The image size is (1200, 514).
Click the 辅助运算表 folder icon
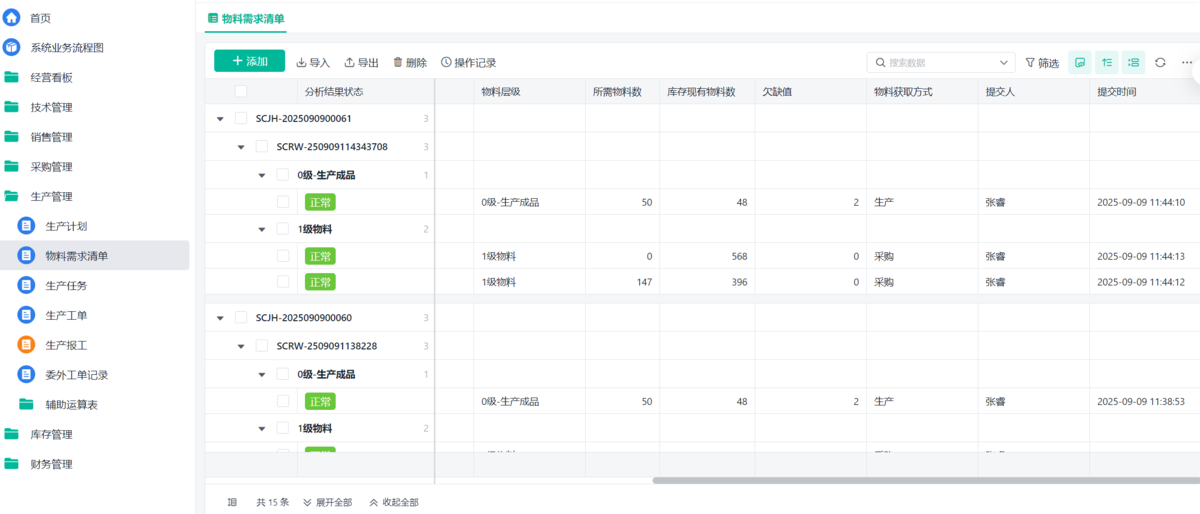point(27,404)
